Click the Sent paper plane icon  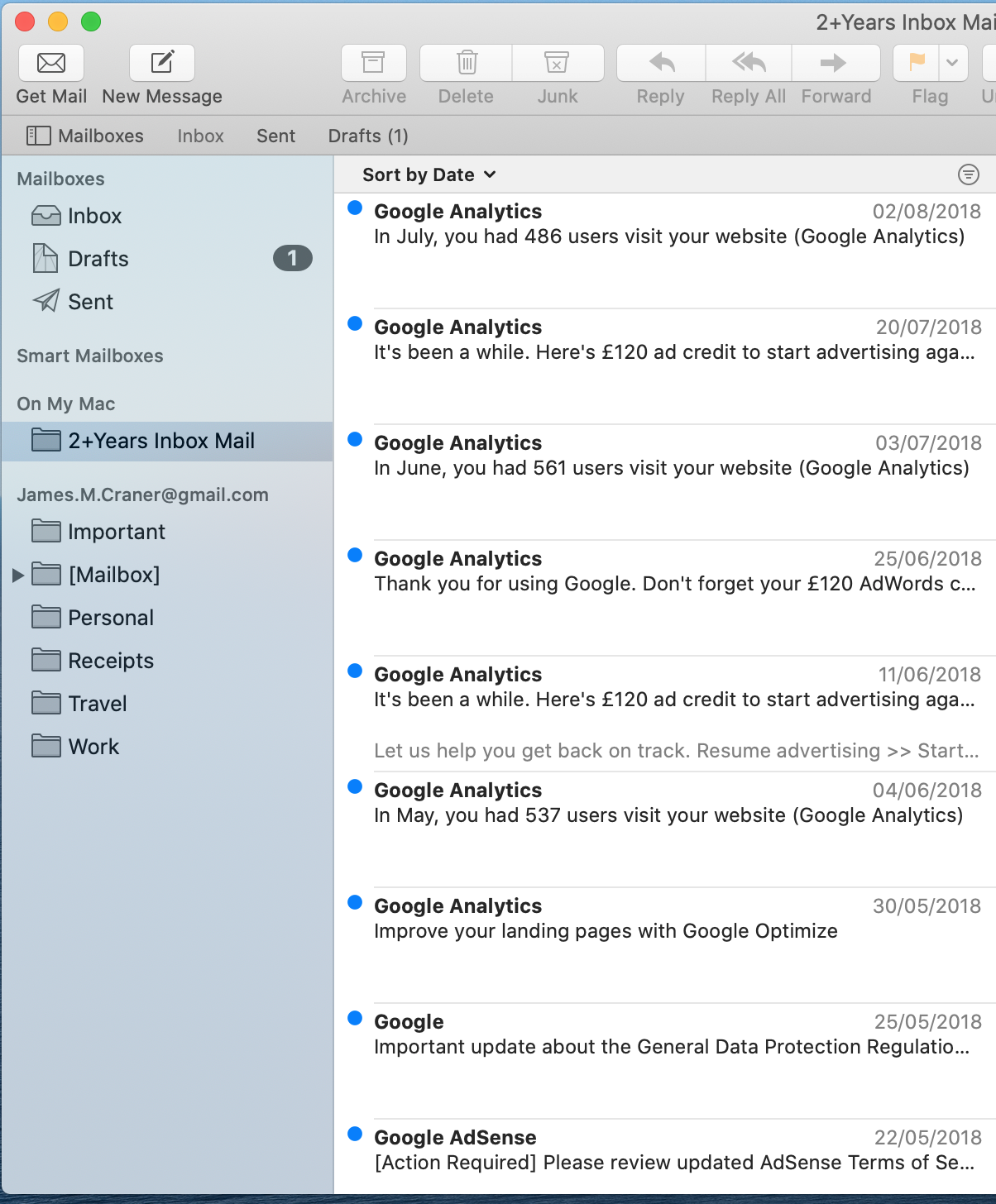point(45,301)
